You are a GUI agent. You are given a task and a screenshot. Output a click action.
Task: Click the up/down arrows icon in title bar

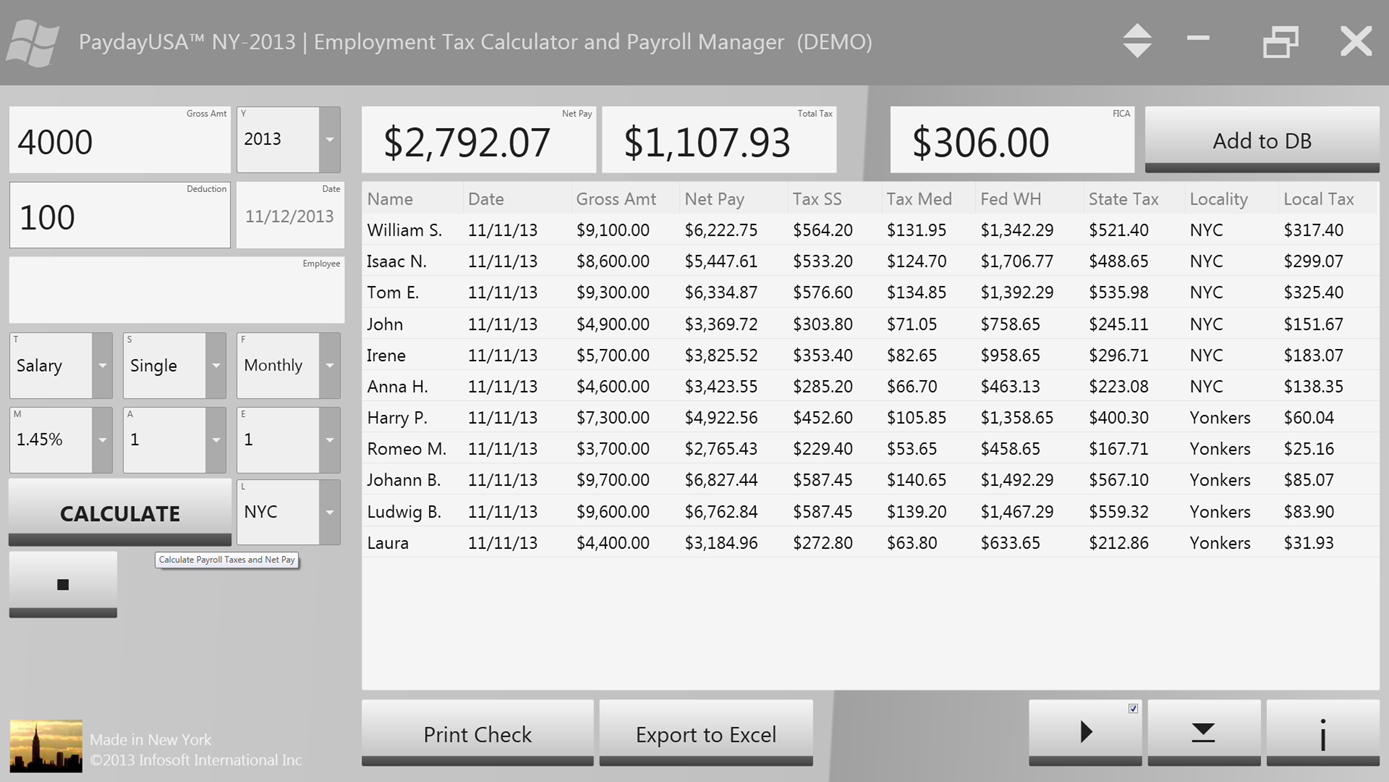(1137, 41)
